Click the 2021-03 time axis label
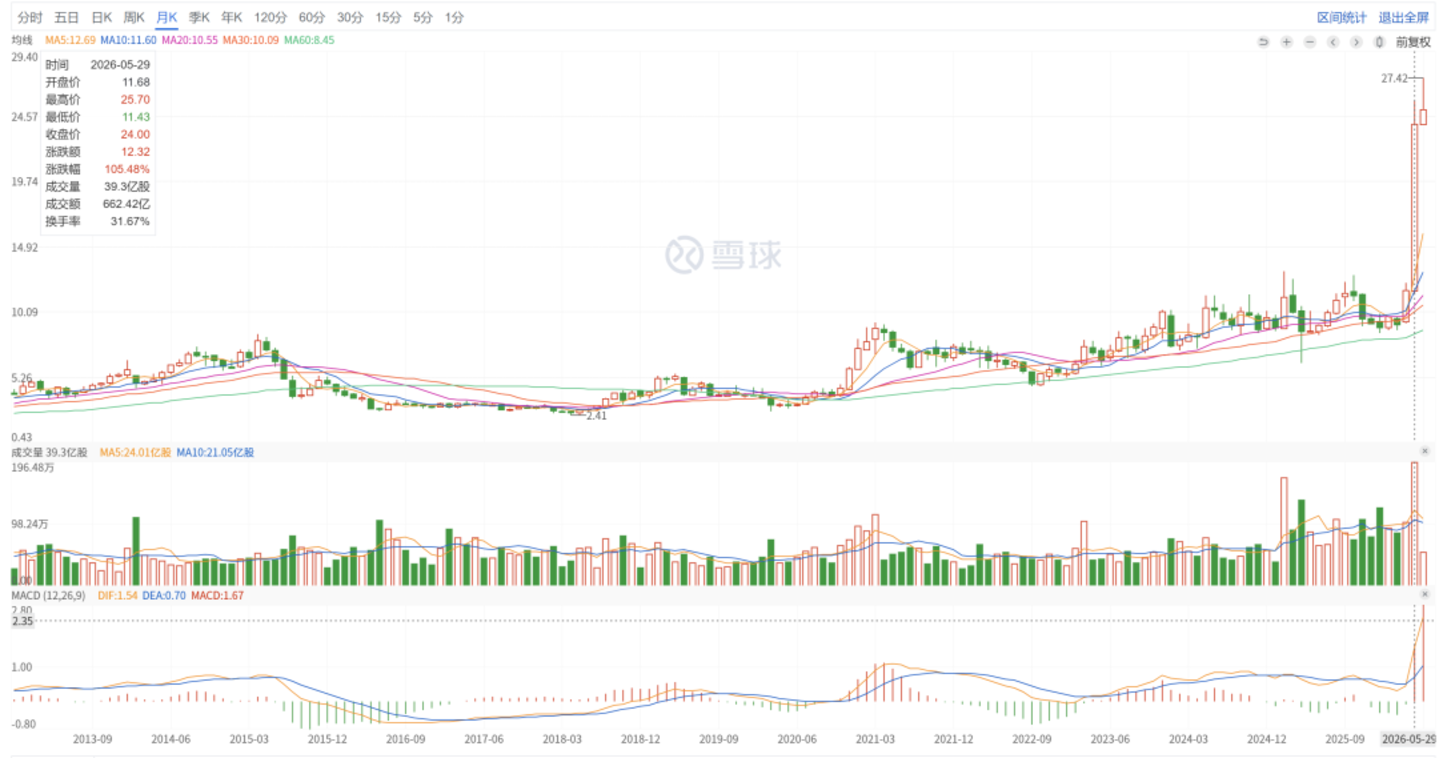The width and height of the screenshot is (1439, 758). pyautogui.click(x=876, y=739)
